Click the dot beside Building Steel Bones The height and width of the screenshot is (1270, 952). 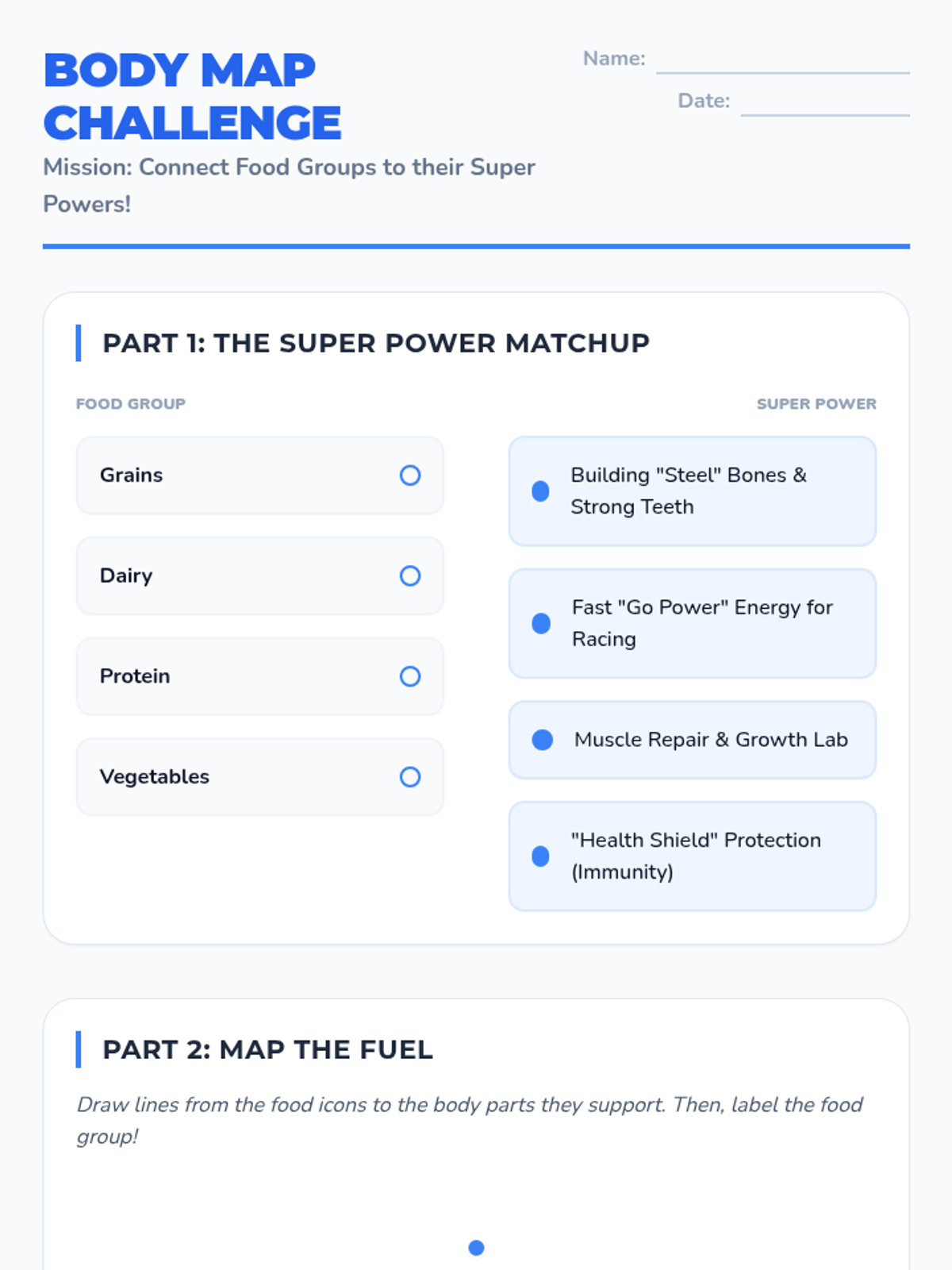point(541,491)
